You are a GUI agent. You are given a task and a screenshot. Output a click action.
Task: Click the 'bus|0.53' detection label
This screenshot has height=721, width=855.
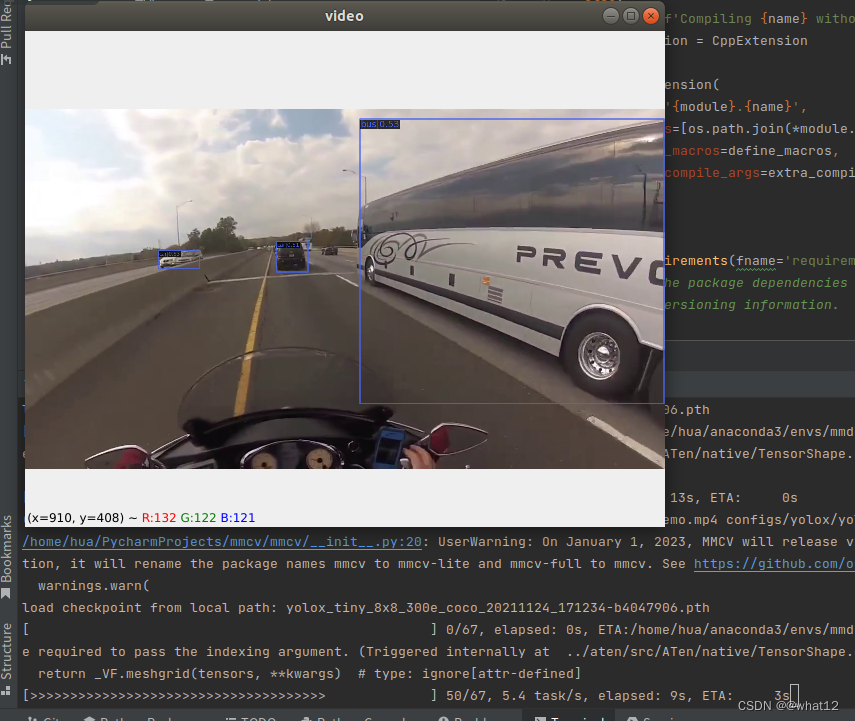[x=380, y=124]
